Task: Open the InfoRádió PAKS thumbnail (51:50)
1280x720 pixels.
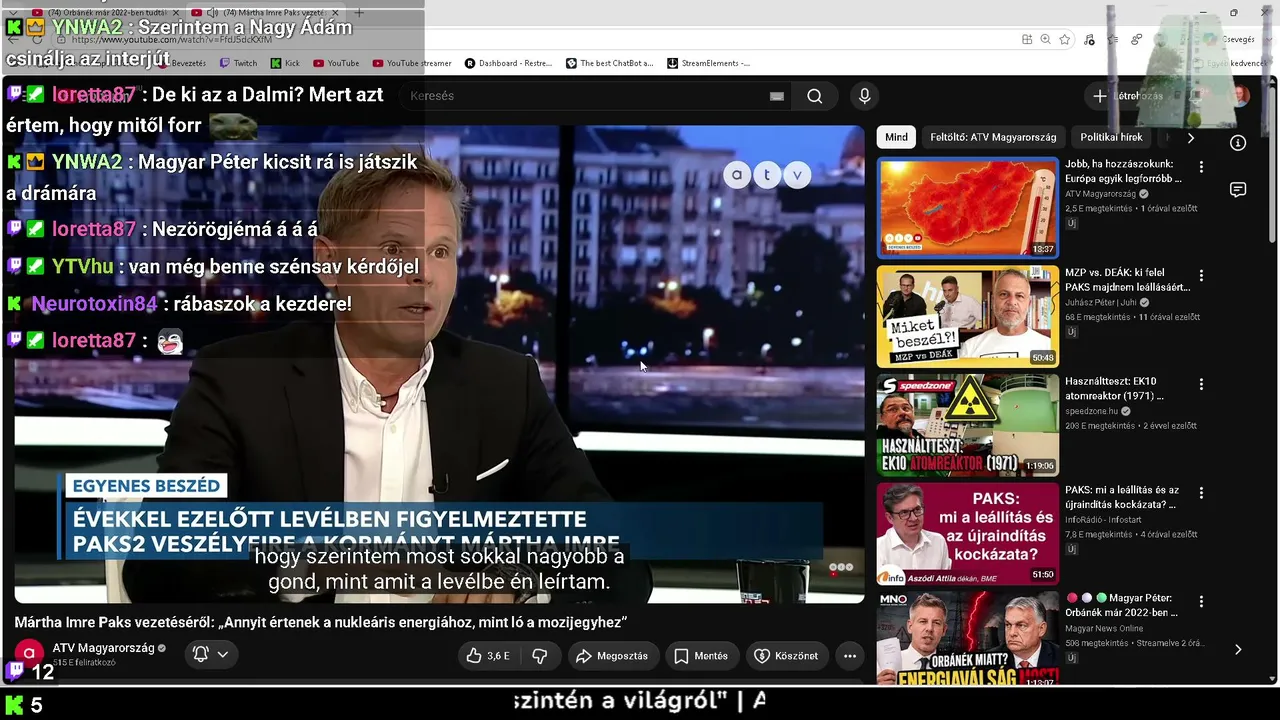Action: (968, 534)
